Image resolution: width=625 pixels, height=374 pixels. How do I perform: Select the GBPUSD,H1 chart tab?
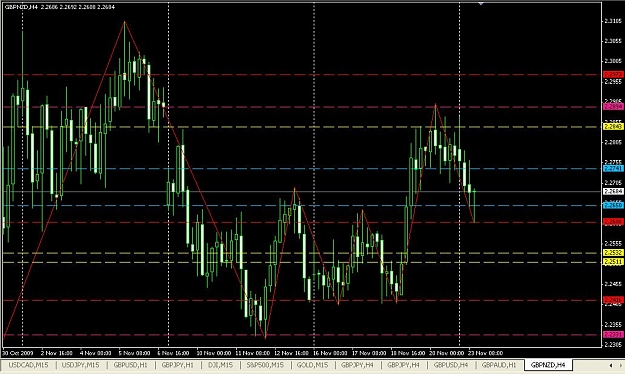pyautogui.click(x=130, y=365)
